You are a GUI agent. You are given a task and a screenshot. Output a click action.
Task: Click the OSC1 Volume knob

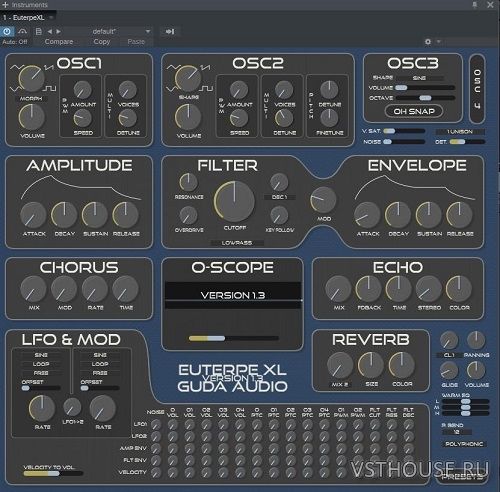[32, 117]
